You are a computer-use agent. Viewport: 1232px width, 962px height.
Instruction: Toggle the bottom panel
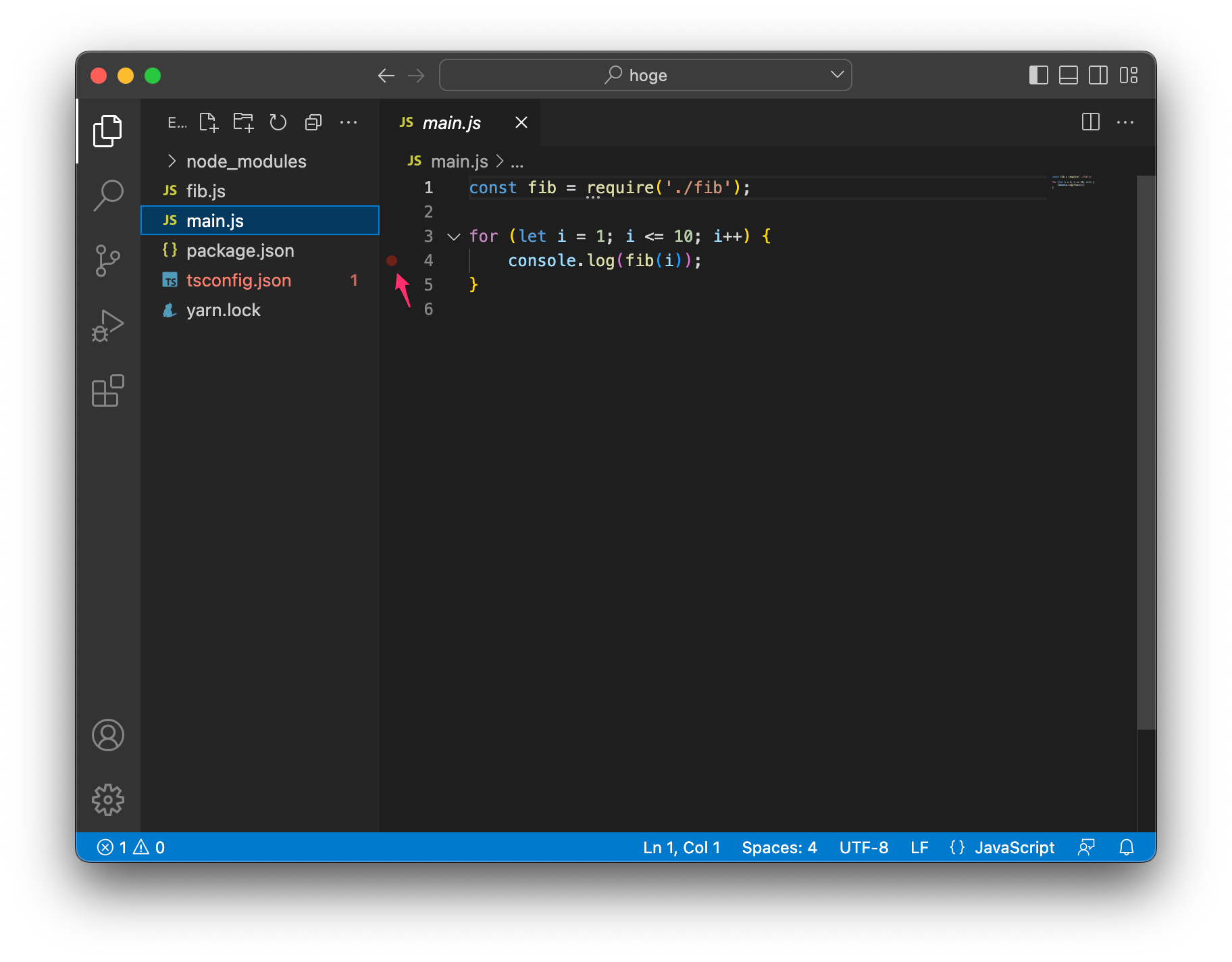pos(1068,75)
